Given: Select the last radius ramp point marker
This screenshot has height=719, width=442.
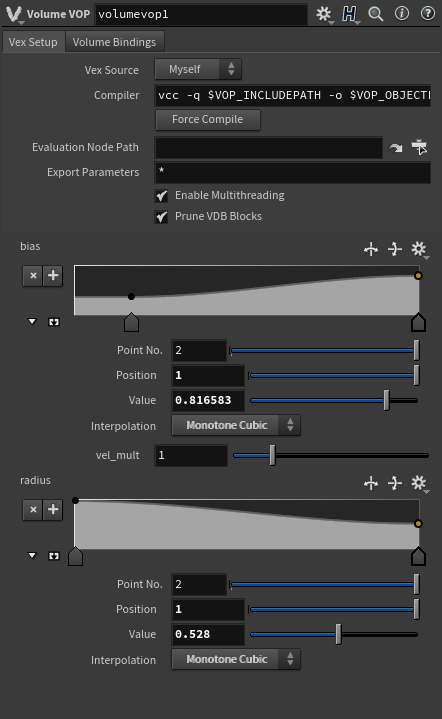Looking at the screenshot, I should (x=418, y=556).
